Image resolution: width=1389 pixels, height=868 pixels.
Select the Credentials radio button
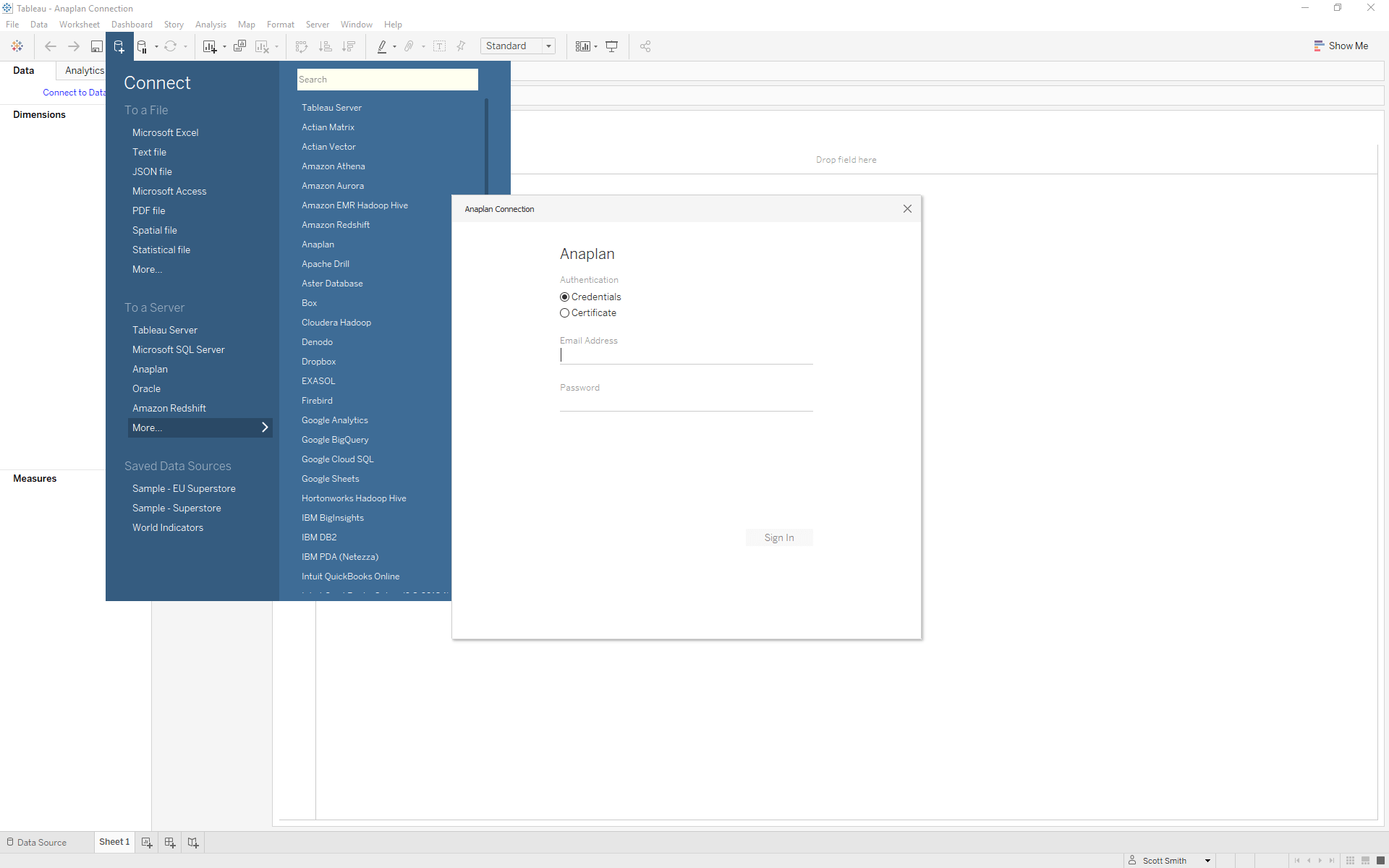[x=564, y=296]
